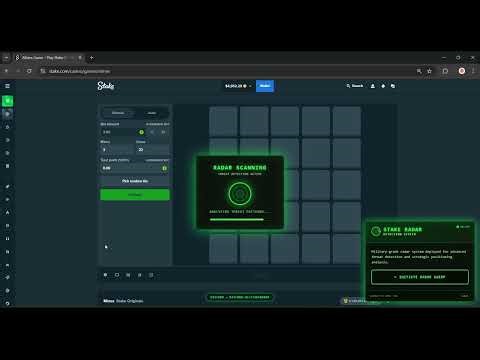This screenshot has width=480, height=360.
Task: Reveal the second tile in the top row
Action: (x=254, y=121)
